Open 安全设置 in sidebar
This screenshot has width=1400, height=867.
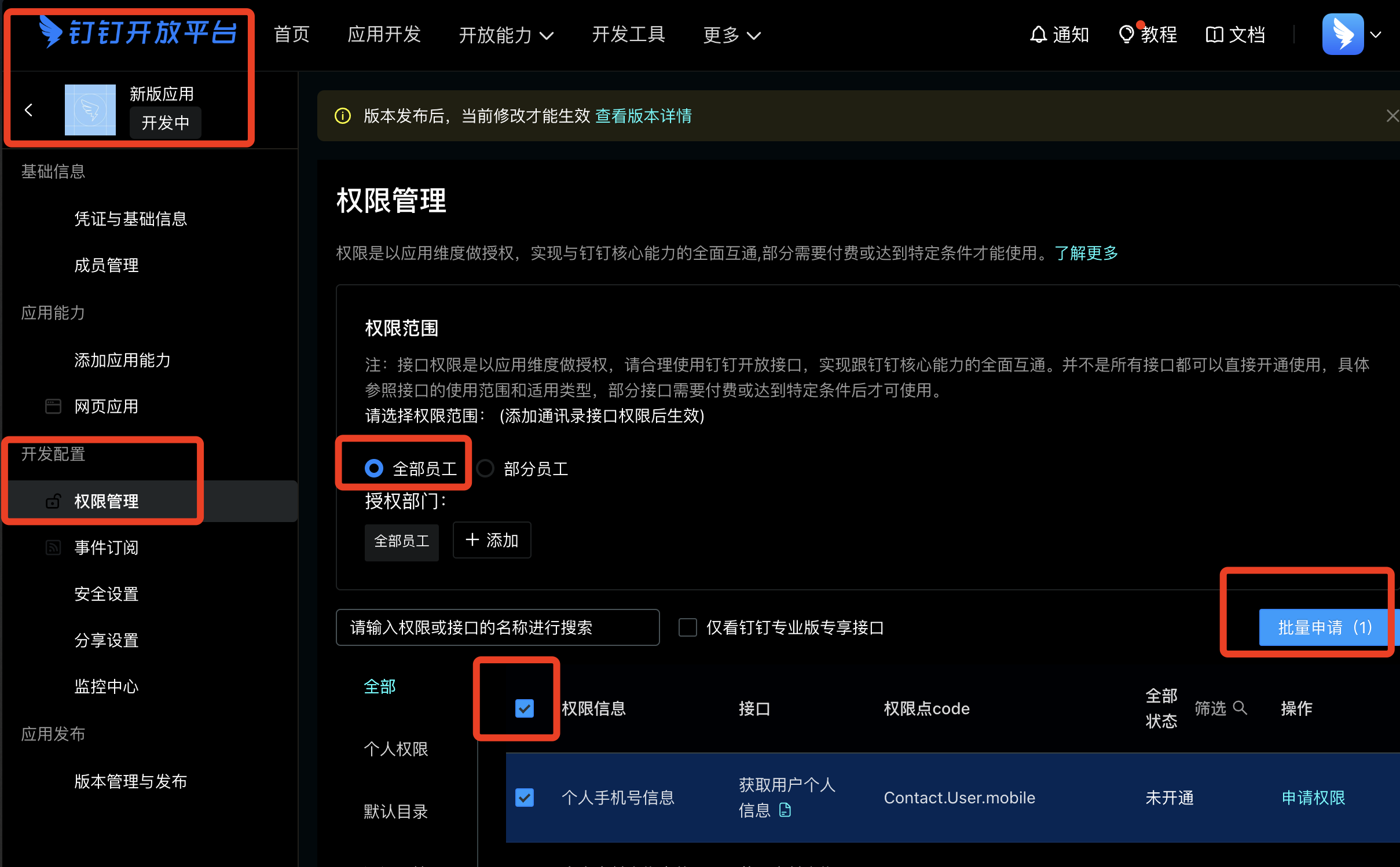[x=107, y=594]
